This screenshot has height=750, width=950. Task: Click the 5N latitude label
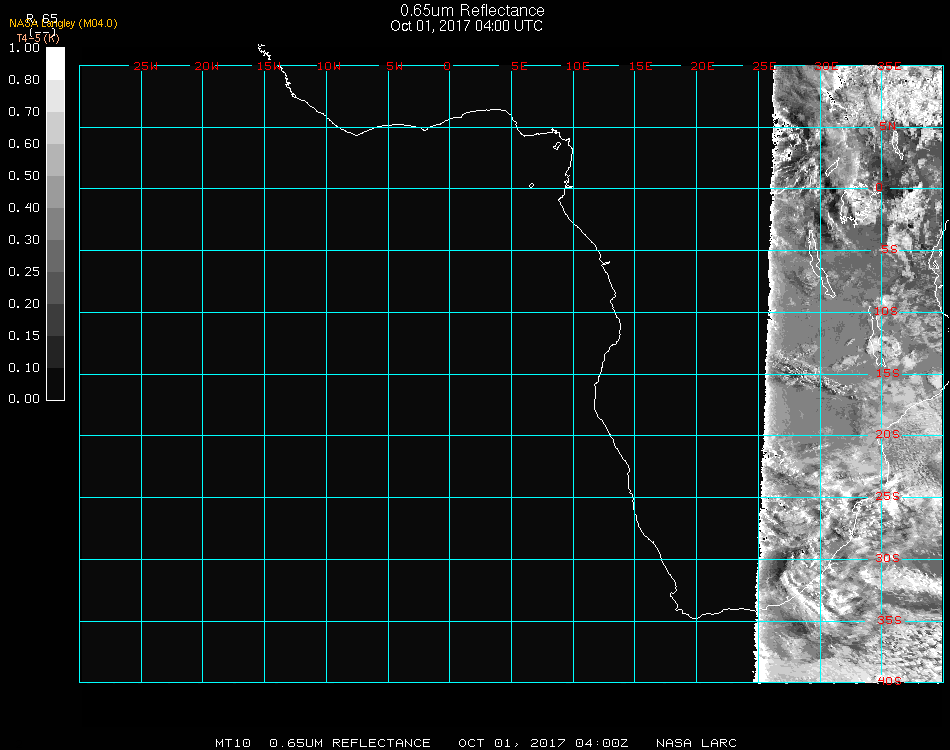point(887,126)
